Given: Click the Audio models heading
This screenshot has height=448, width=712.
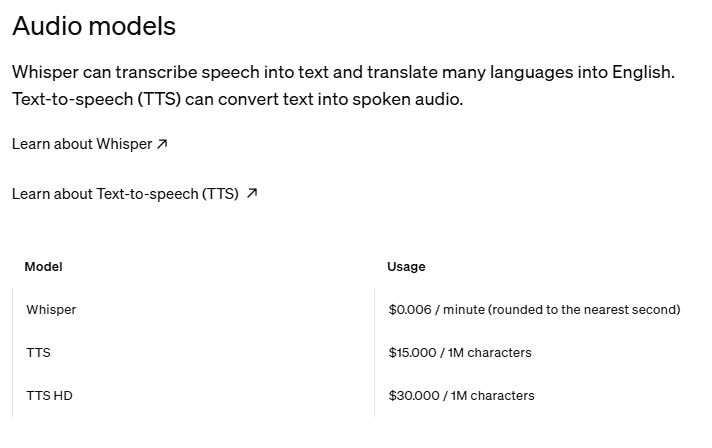Looking at the screenshot, I should tap(94, 27).
